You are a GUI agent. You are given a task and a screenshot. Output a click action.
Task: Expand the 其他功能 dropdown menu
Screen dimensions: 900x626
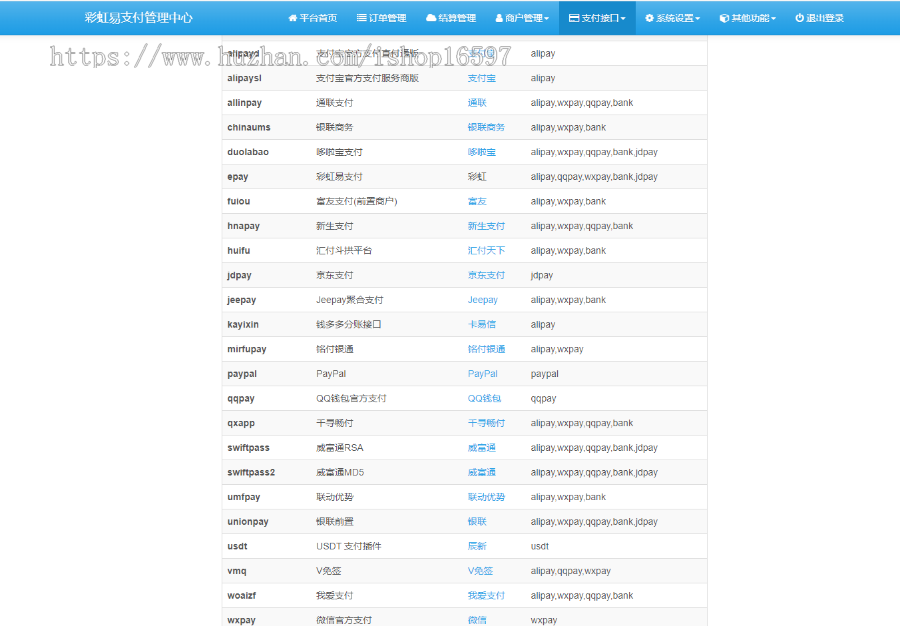747,18
